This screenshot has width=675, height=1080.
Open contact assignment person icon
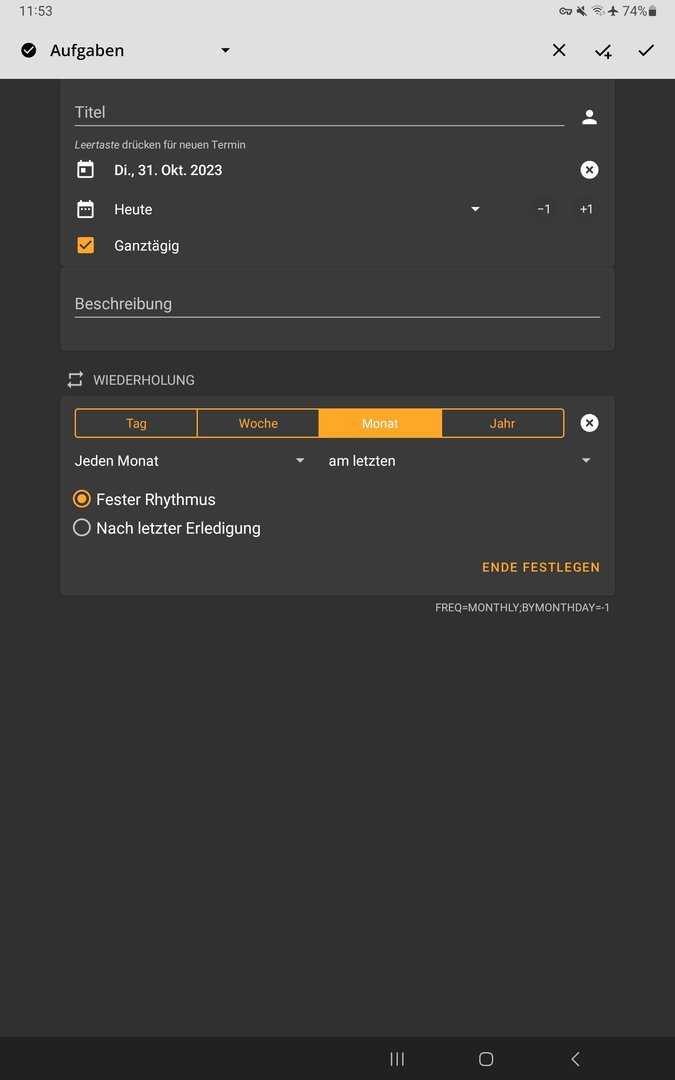(x=589, y=118)
